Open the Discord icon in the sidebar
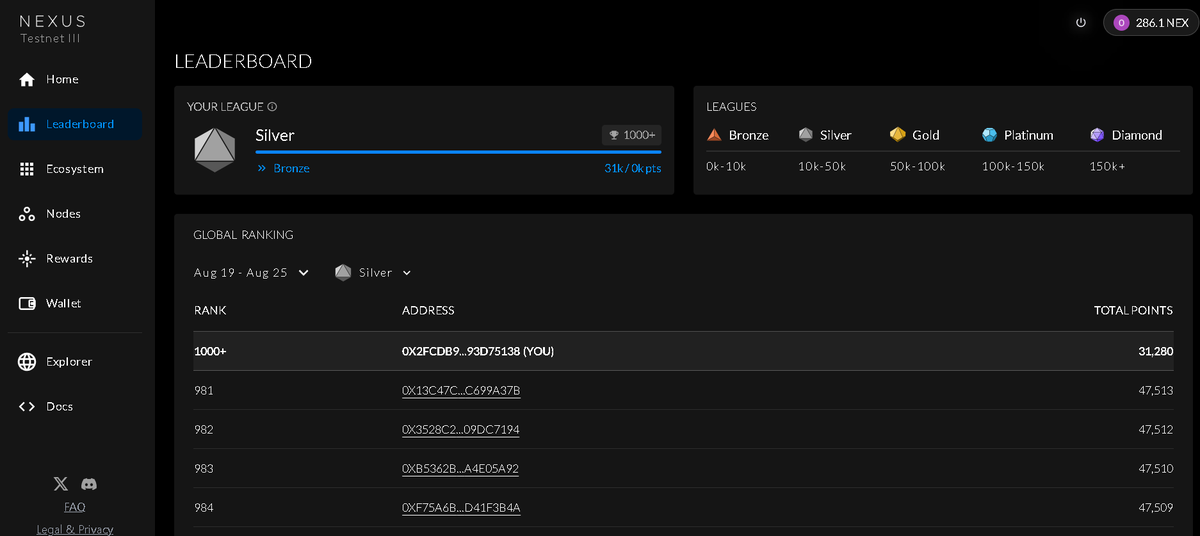The image size is (1200, 536). click(x=89, y=484)
